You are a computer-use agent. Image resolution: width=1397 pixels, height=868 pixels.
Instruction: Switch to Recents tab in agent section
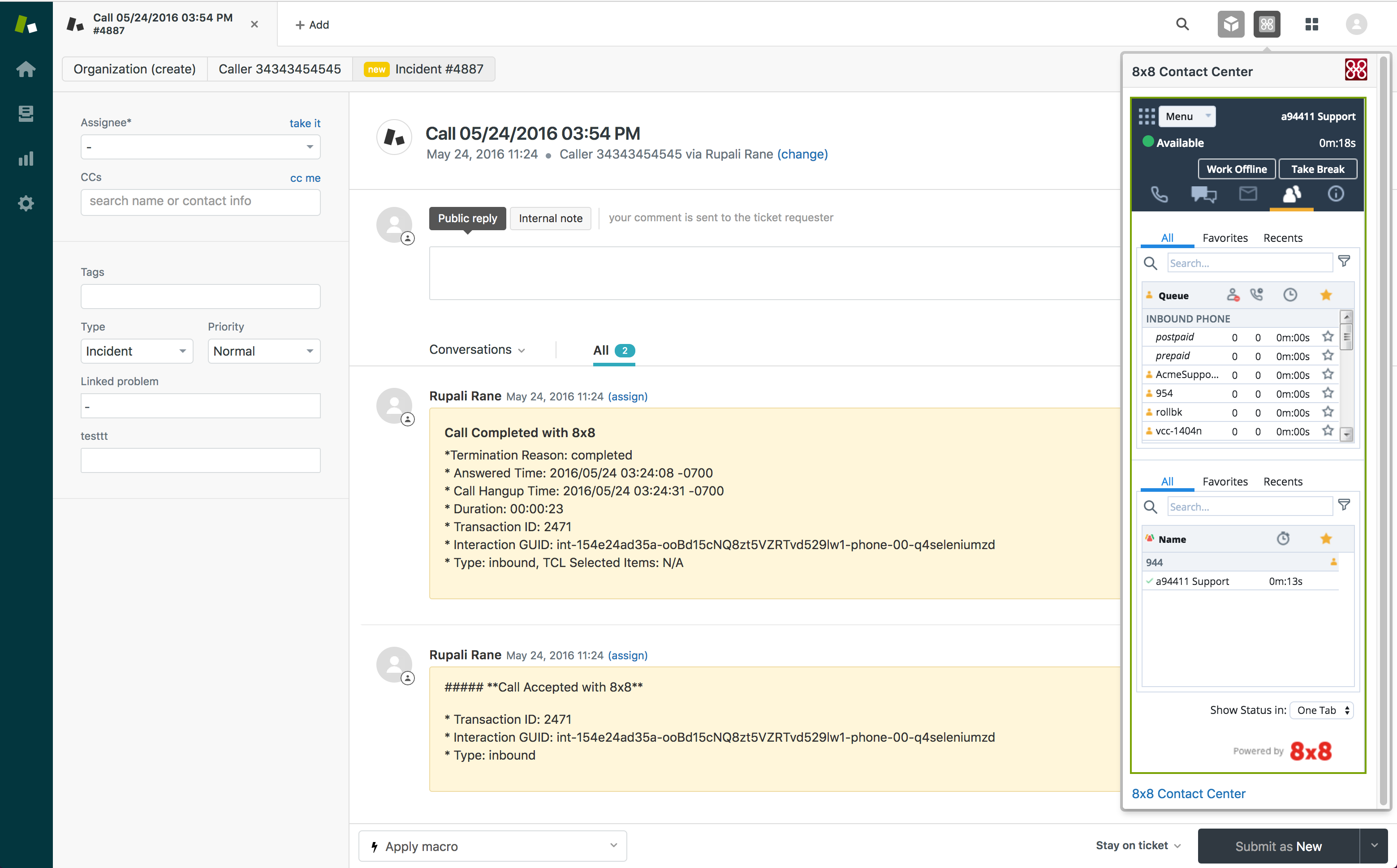pyautogui.click(x=1283, y=481)
